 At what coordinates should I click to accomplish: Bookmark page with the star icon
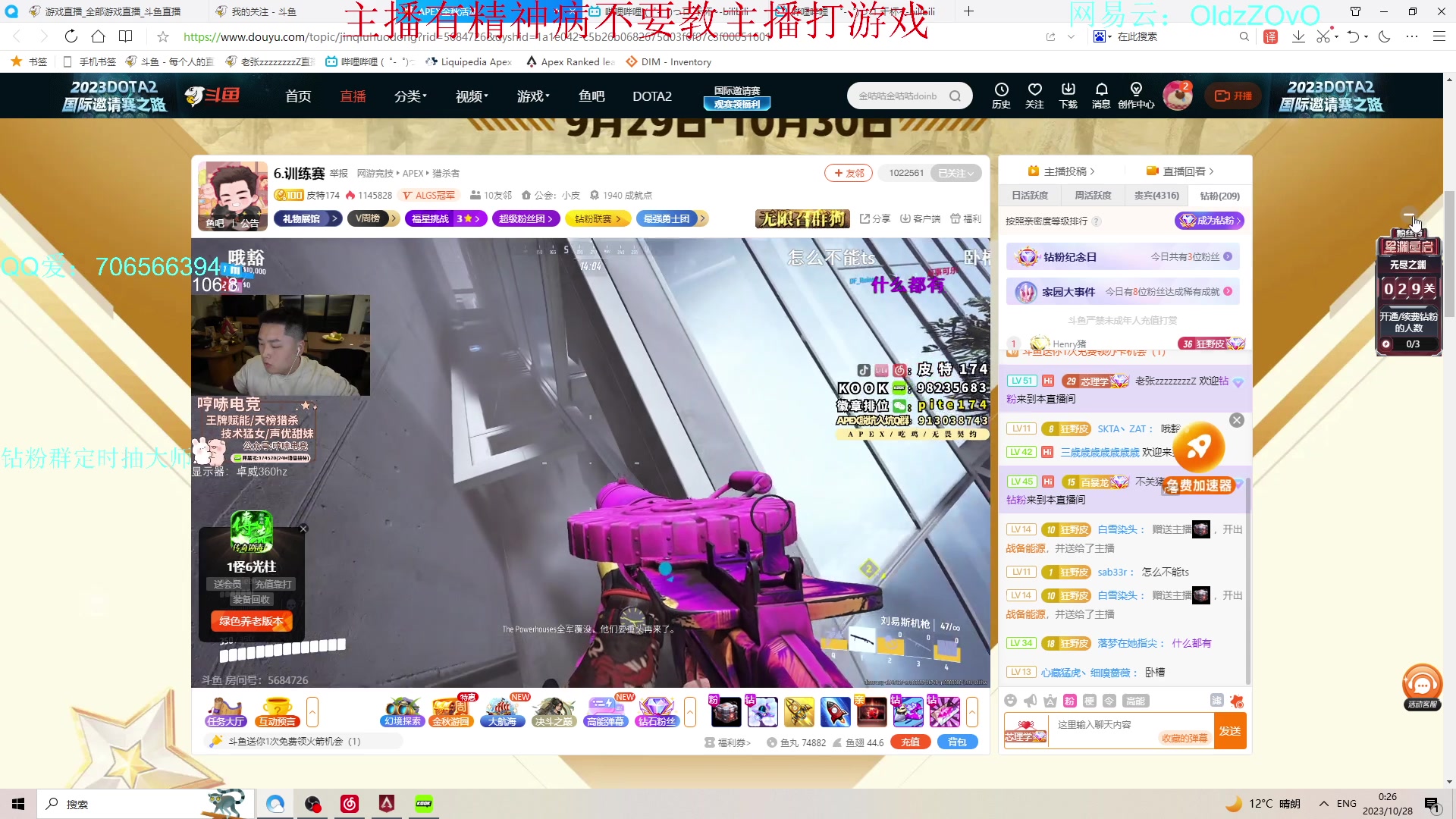tap(163, 36)
